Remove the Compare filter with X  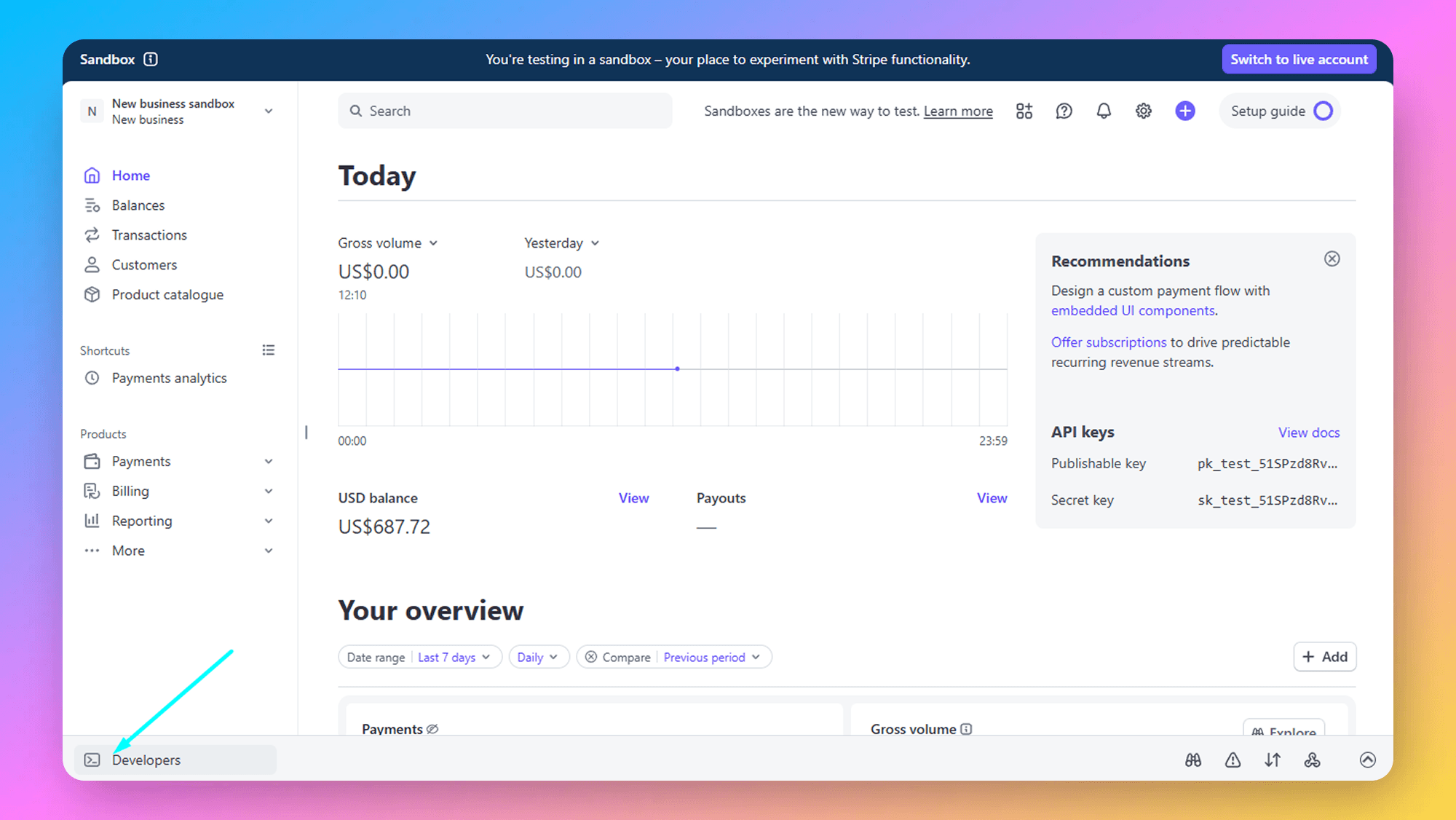[591, 657]
